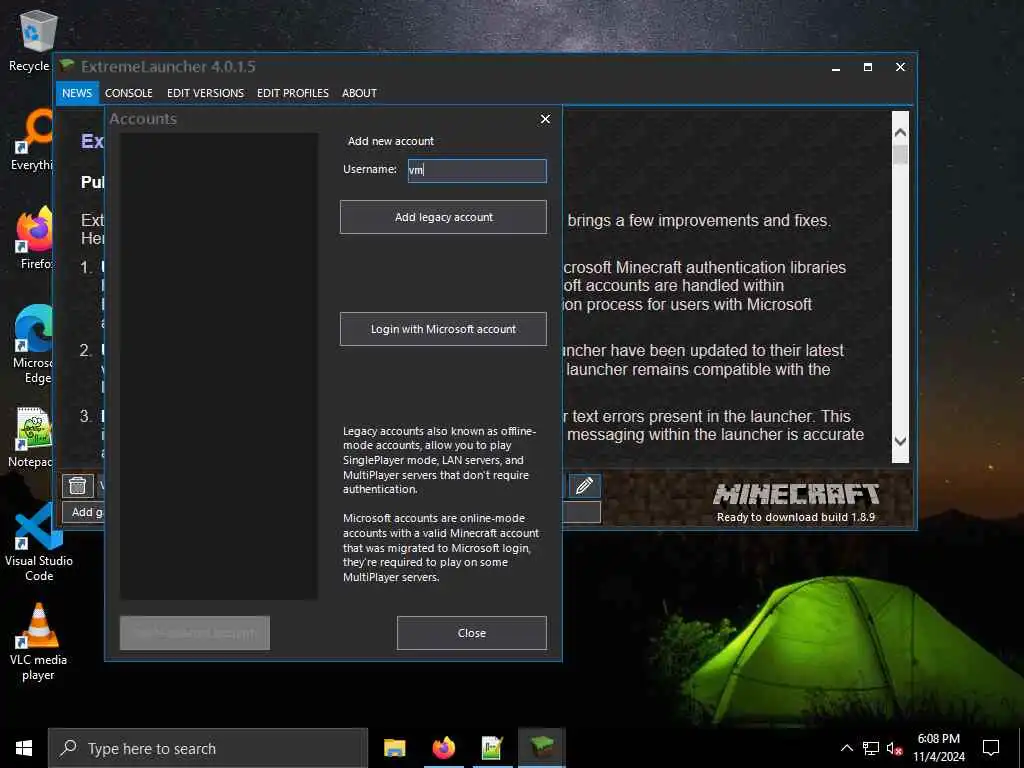1024x768 pixels.
Task: Open EDIT PROFILES tab
Action: [293, 93]
